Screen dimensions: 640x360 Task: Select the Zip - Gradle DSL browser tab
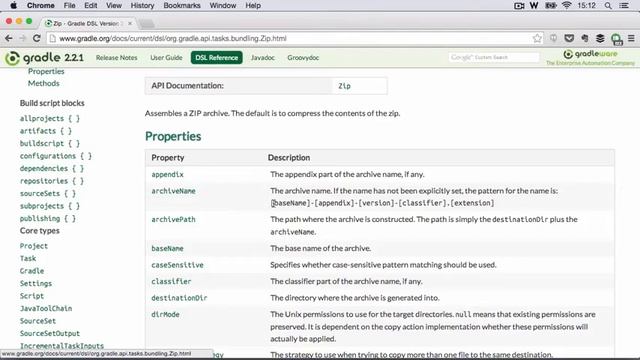point(88,23)
